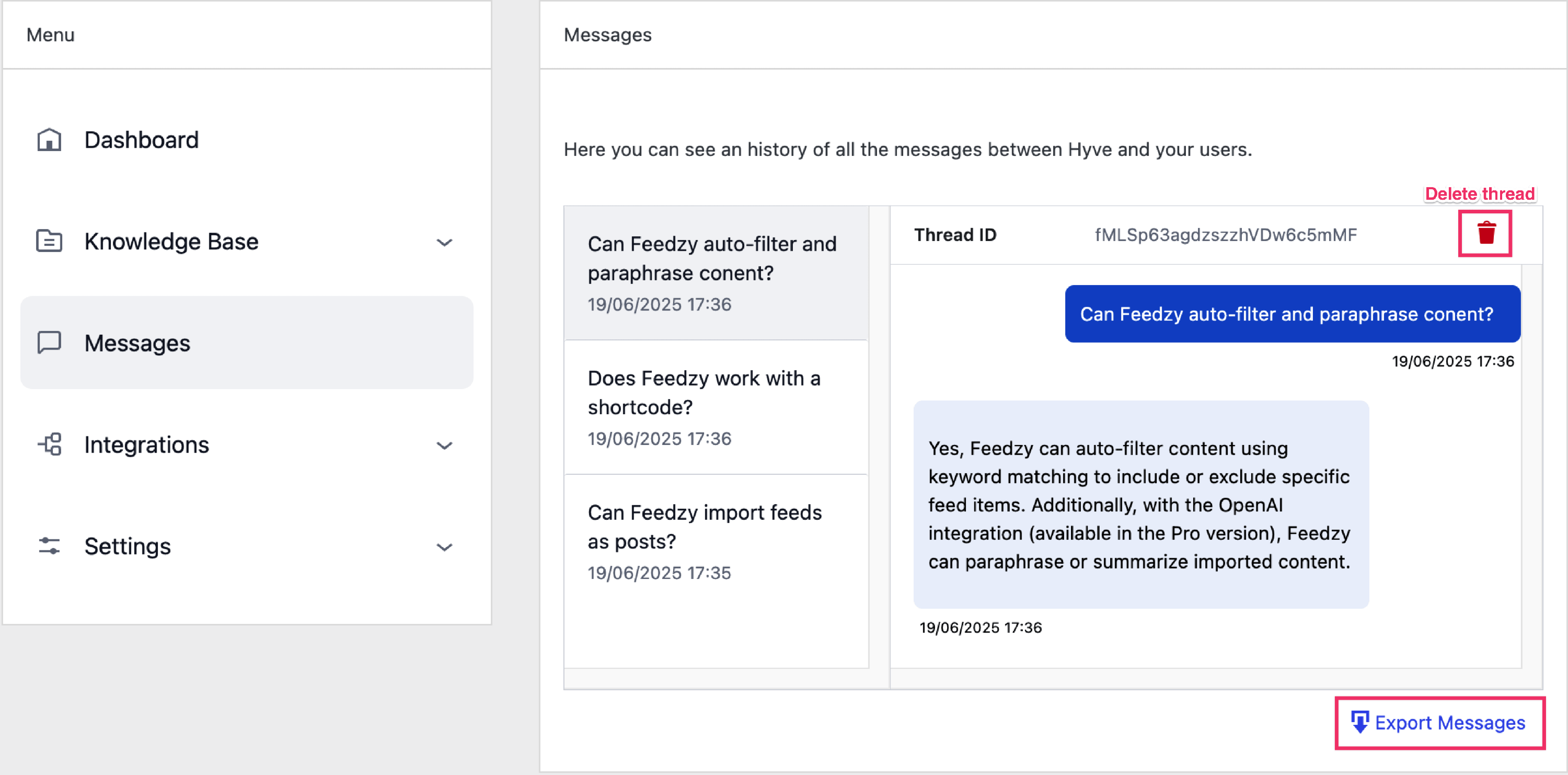Click the Messages speech bubble icon
The height and width of the screenshot is (775, 1568).
point(49,343)
